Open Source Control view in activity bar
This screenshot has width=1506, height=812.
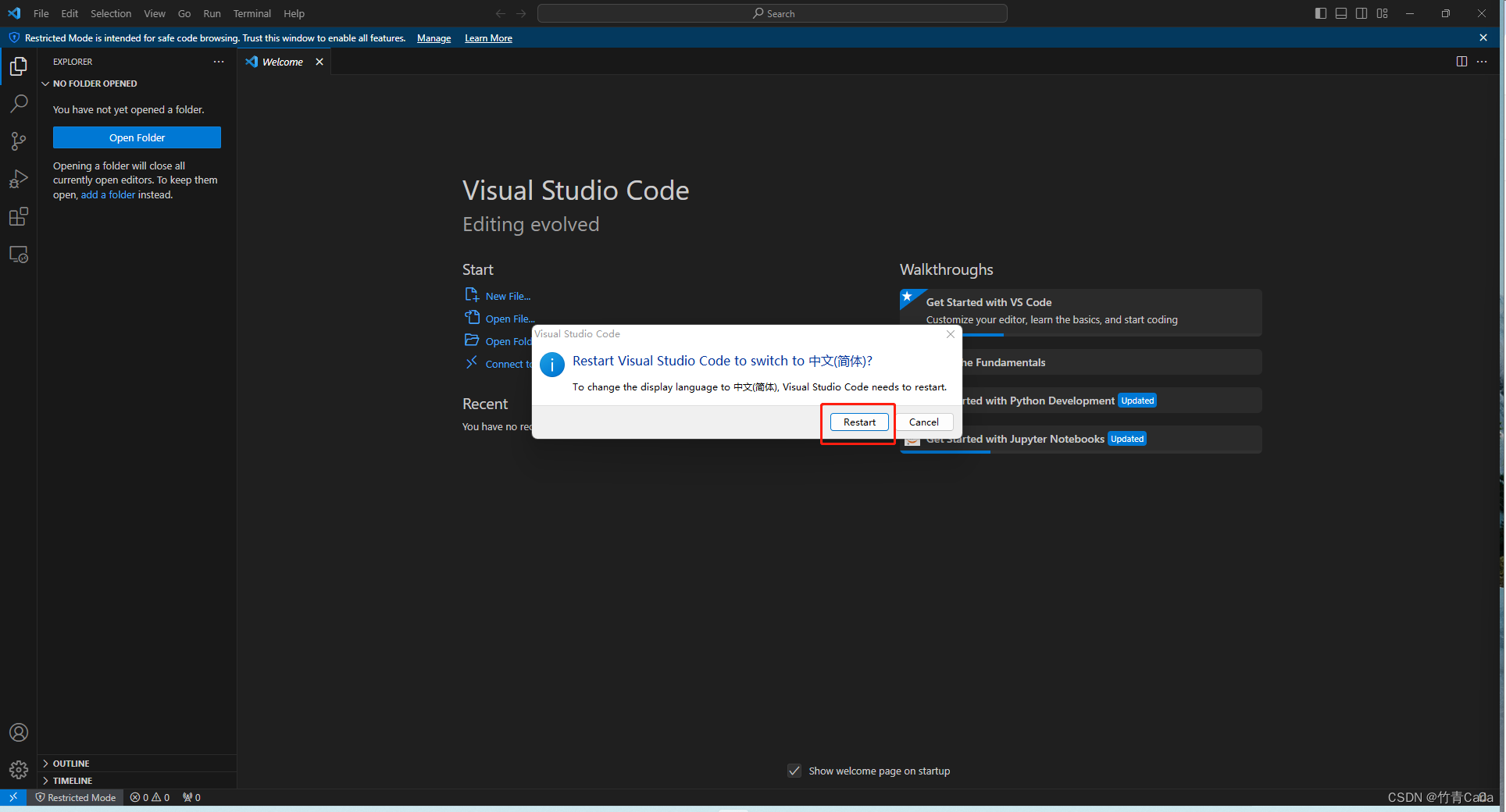click(19, 141)
